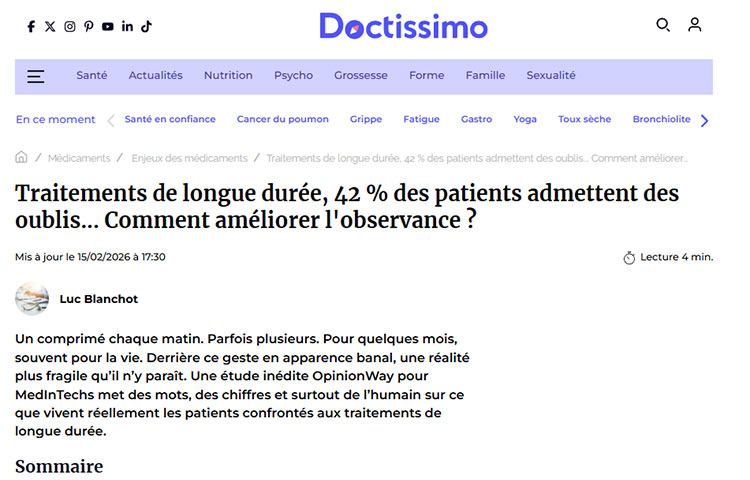The width and height of the screenshot is (750, 480).
Task: Click the Pinterest icon in header
Action: tap(89, 27)
